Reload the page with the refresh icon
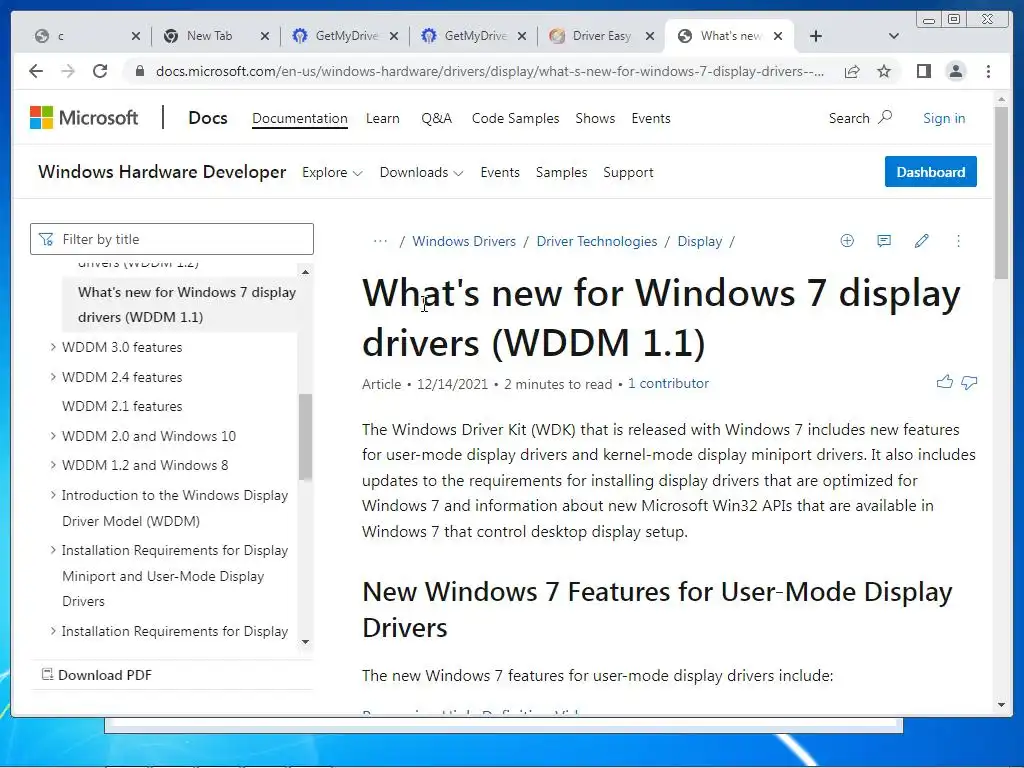 (100, 71)
